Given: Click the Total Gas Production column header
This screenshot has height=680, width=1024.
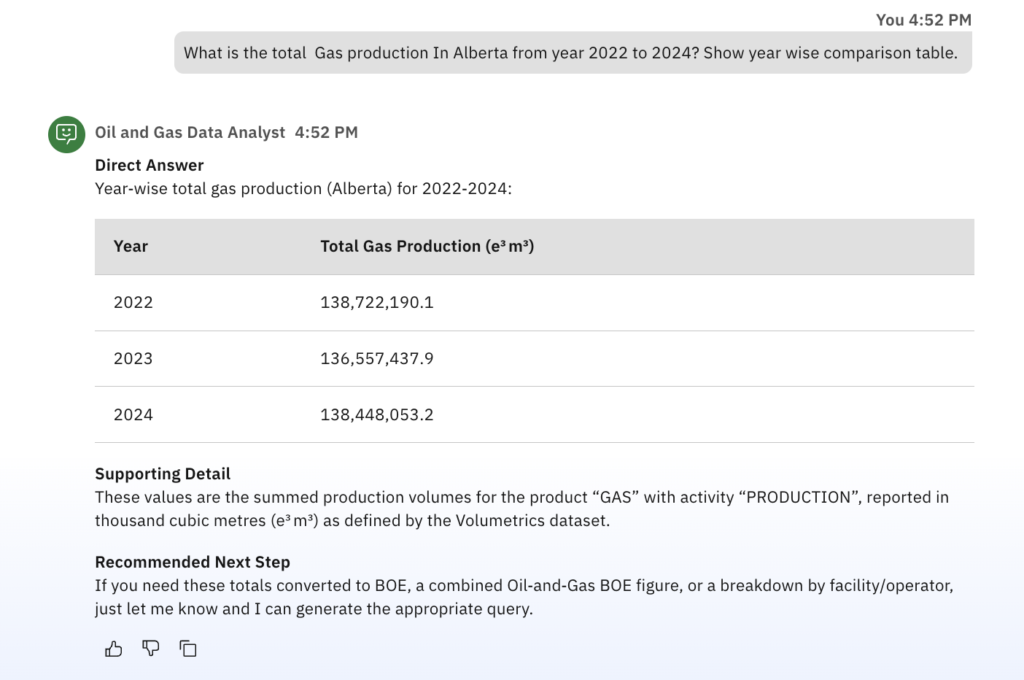Looking at the screenshot, I should coord(427,246).
